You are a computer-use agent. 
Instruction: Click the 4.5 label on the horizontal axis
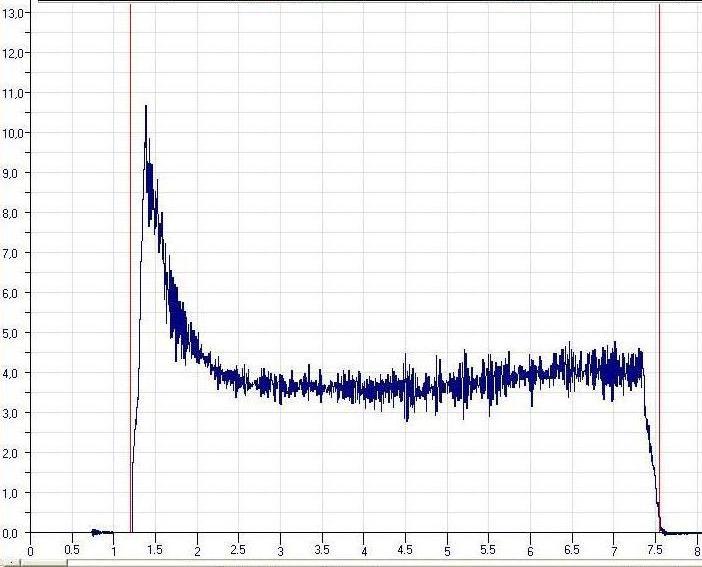click(x=405, y=550)
